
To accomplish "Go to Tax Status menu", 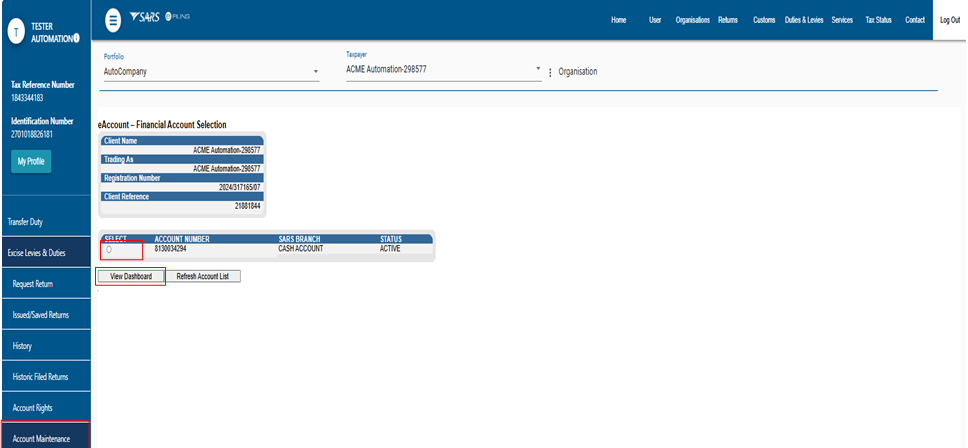I will (x=878, y=20).
